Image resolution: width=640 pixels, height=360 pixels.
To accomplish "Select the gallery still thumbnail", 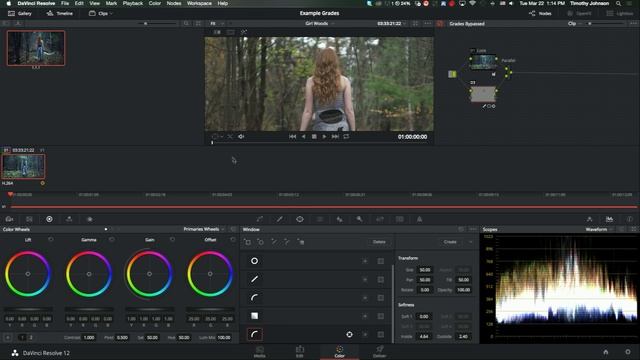I will (36, 48).
